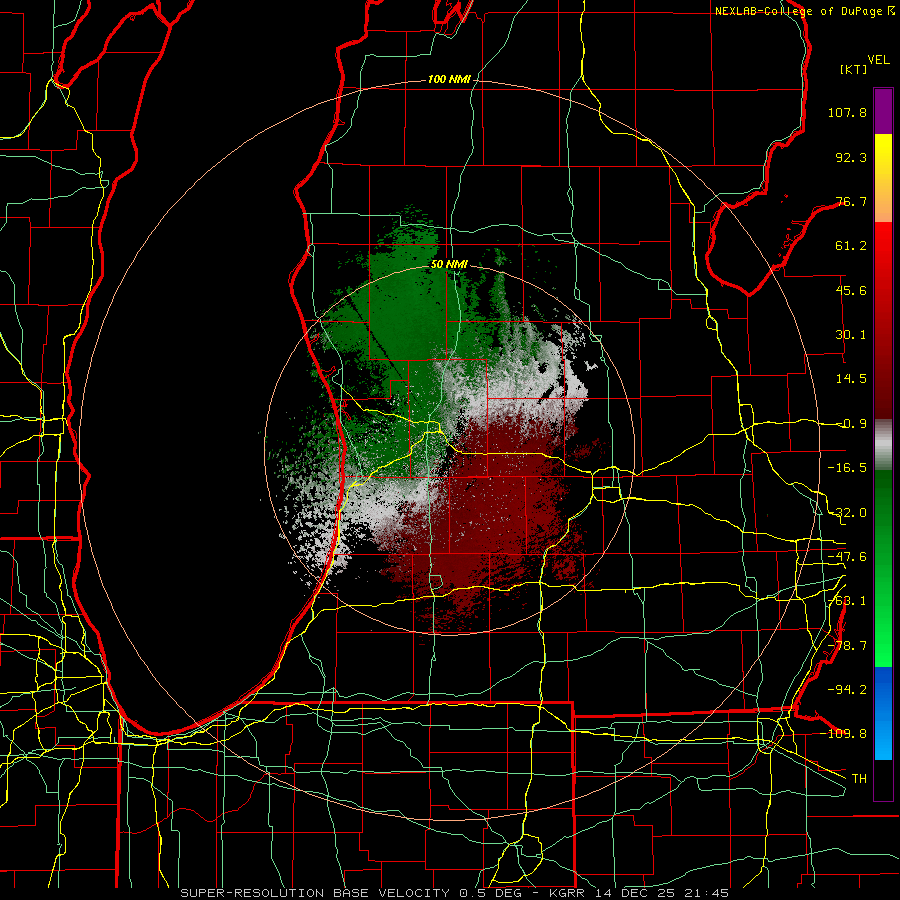Screen dimensions: 900x900
Task: Click the '[KT]' units label
Action: click(854, 69)
